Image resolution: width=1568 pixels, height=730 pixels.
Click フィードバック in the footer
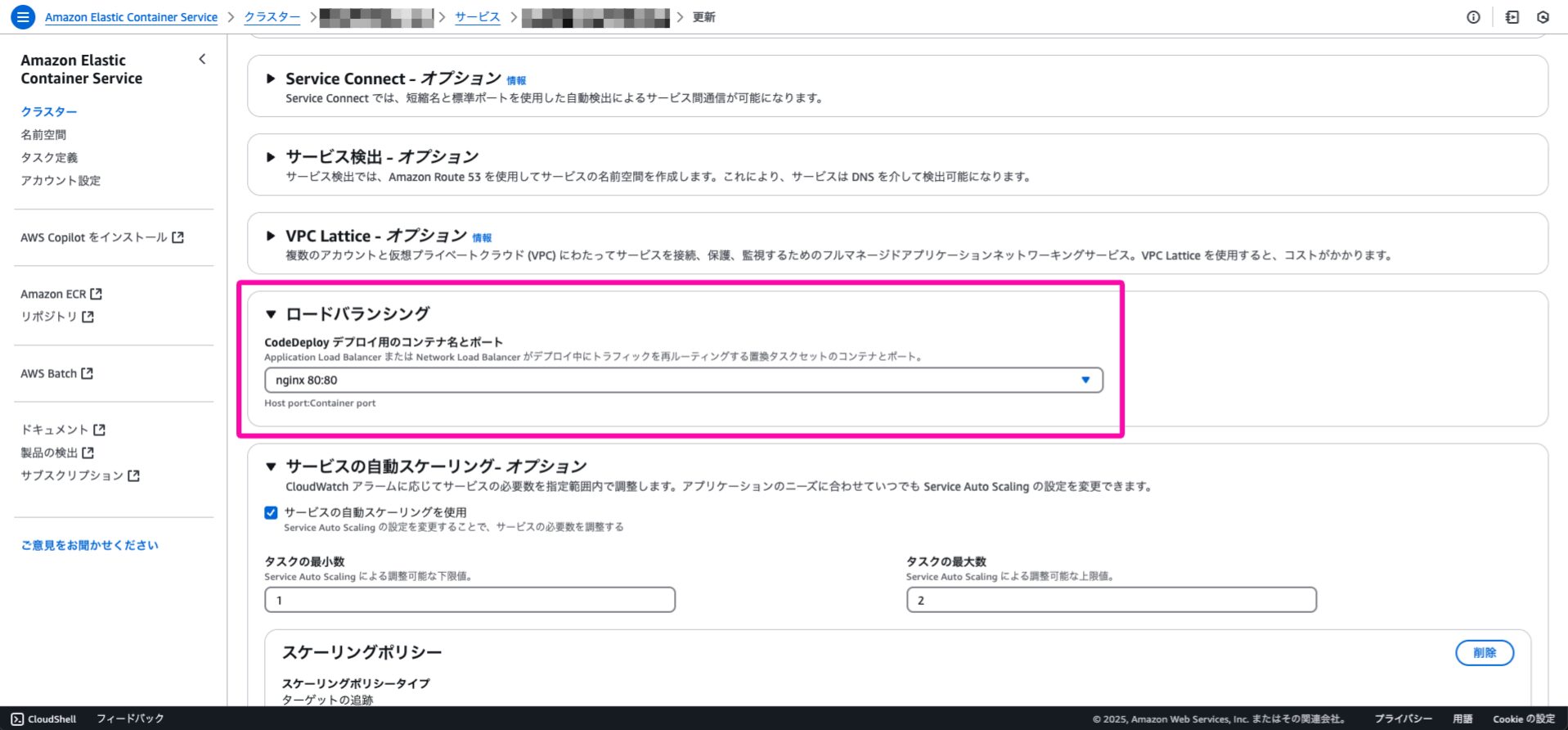pyautogui.click(x=130, y=719)
